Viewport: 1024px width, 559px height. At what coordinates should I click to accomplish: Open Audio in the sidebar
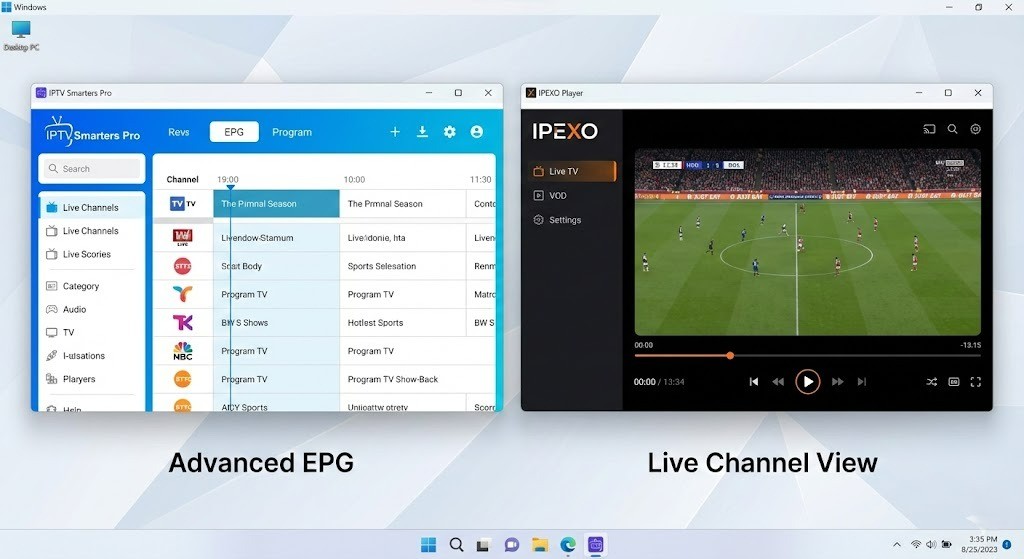click(74, 310)
